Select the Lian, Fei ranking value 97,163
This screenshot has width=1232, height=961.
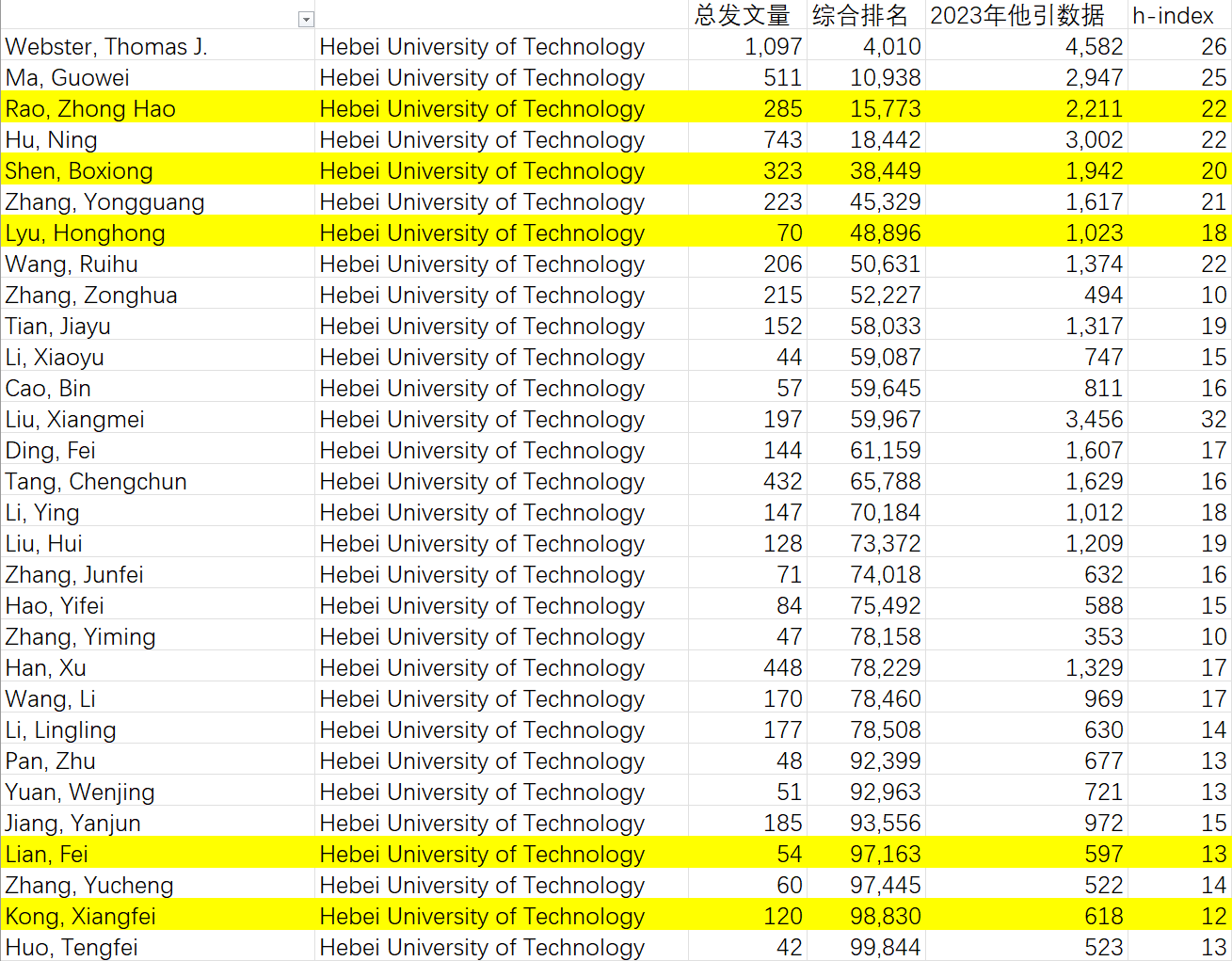(x=885, y=855)
